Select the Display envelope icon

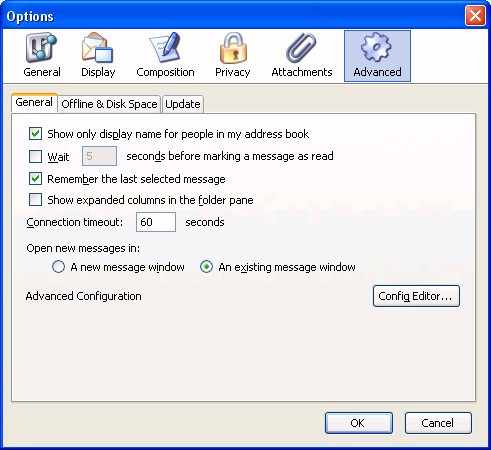(98, 47)
